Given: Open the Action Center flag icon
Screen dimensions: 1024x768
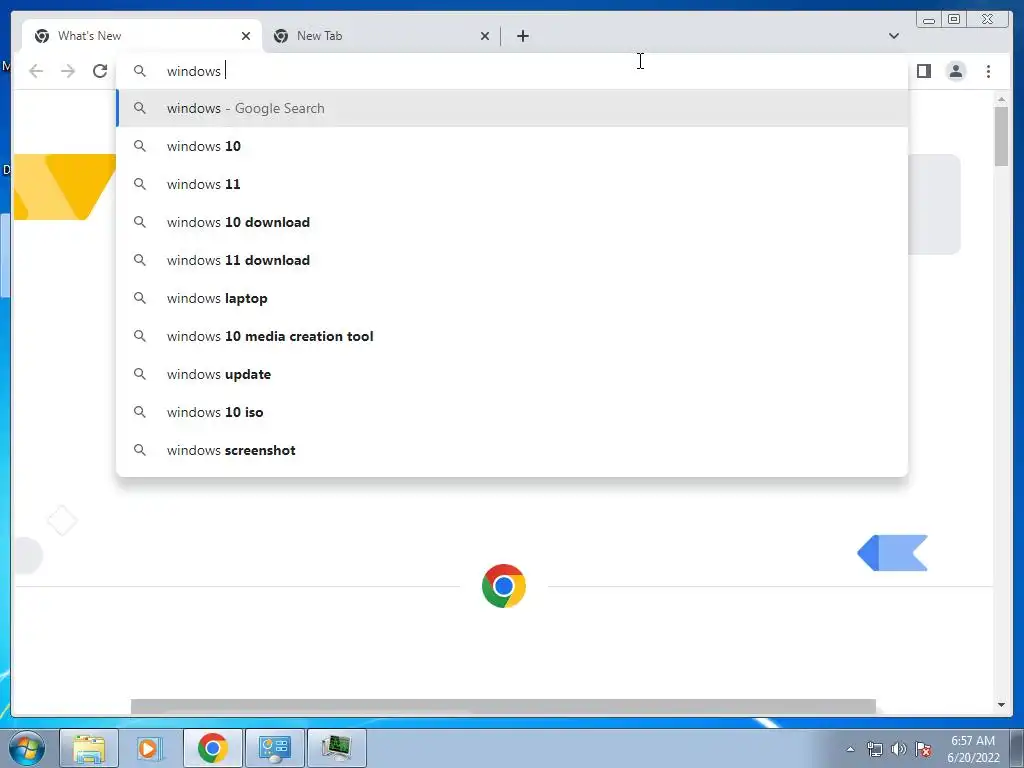Looking at the screenshot, I should click(x=923, y=749).
